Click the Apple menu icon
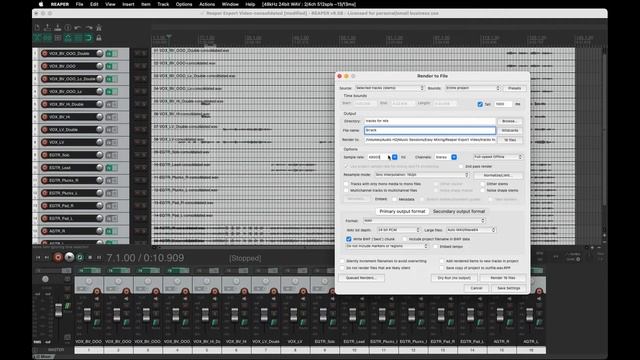The image size is (640, 360). click(41, 4)
